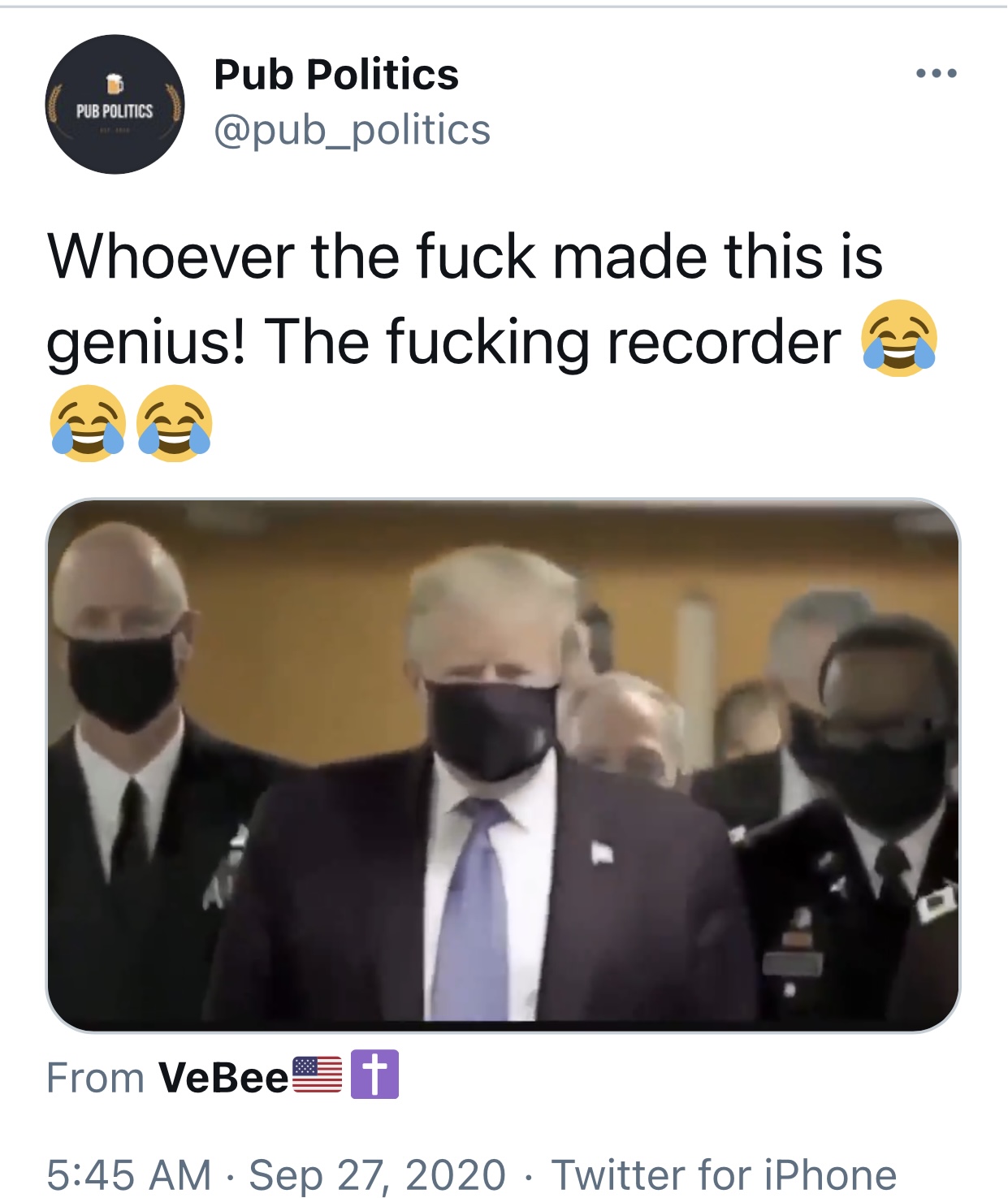The image size is (1008, 1198).
Task: Open the Pub Politics display name
Action: coord(336,75)
